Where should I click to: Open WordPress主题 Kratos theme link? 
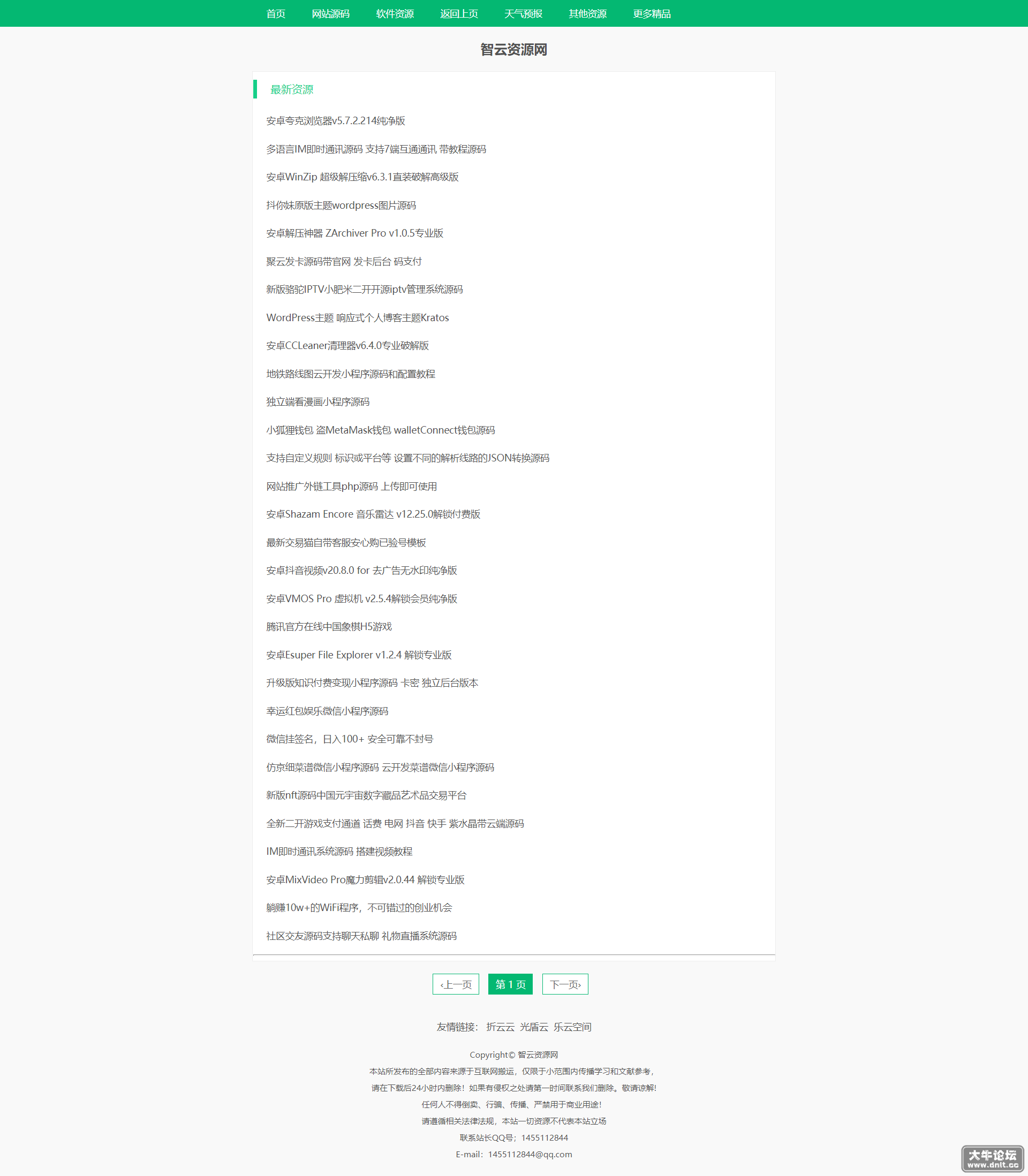tap(358, 317)
